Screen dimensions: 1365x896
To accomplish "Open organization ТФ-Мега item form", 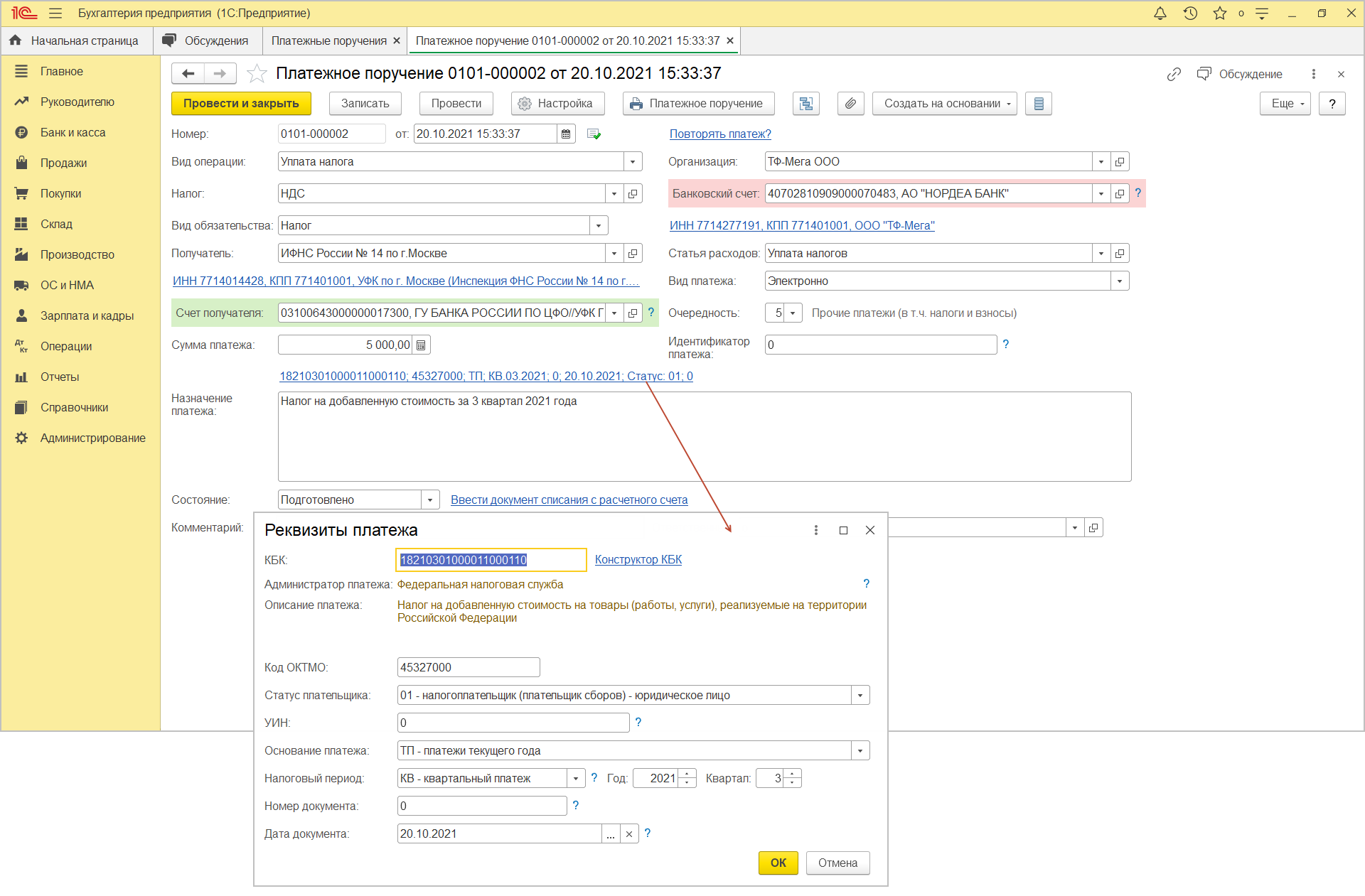I will 1120,162.
